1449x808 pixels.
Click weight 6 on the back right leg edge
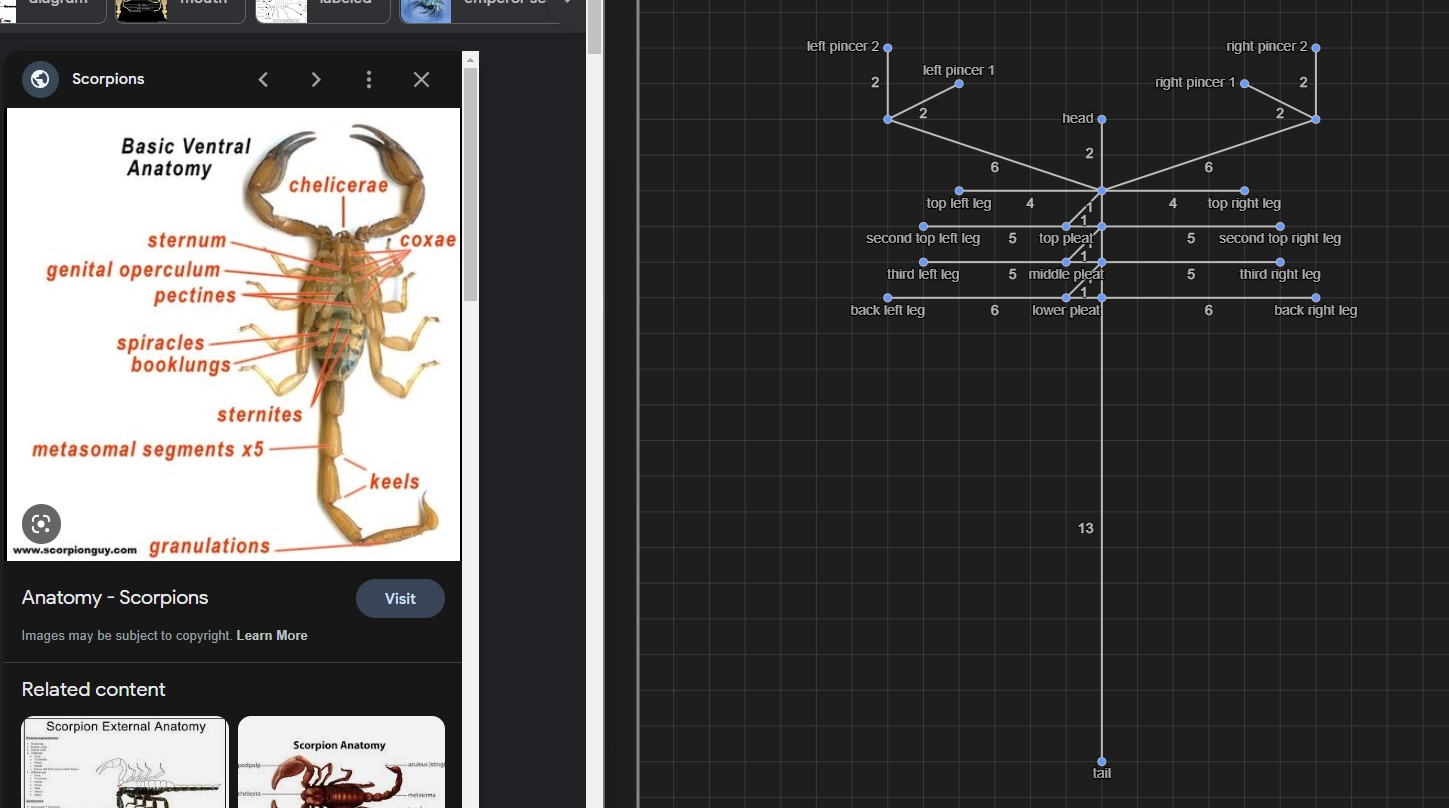click(1208, 310)
